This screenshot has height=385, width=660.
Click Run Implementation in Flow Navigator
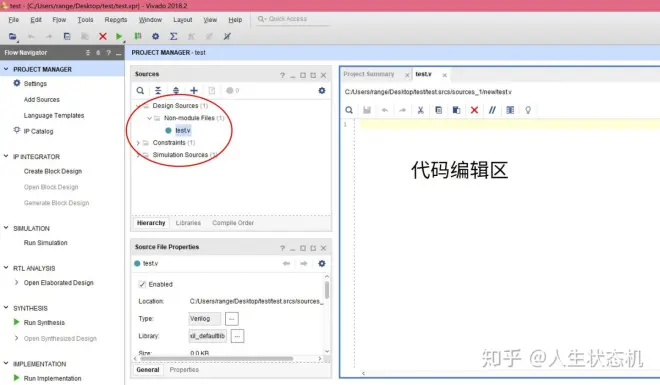point(53,378)
